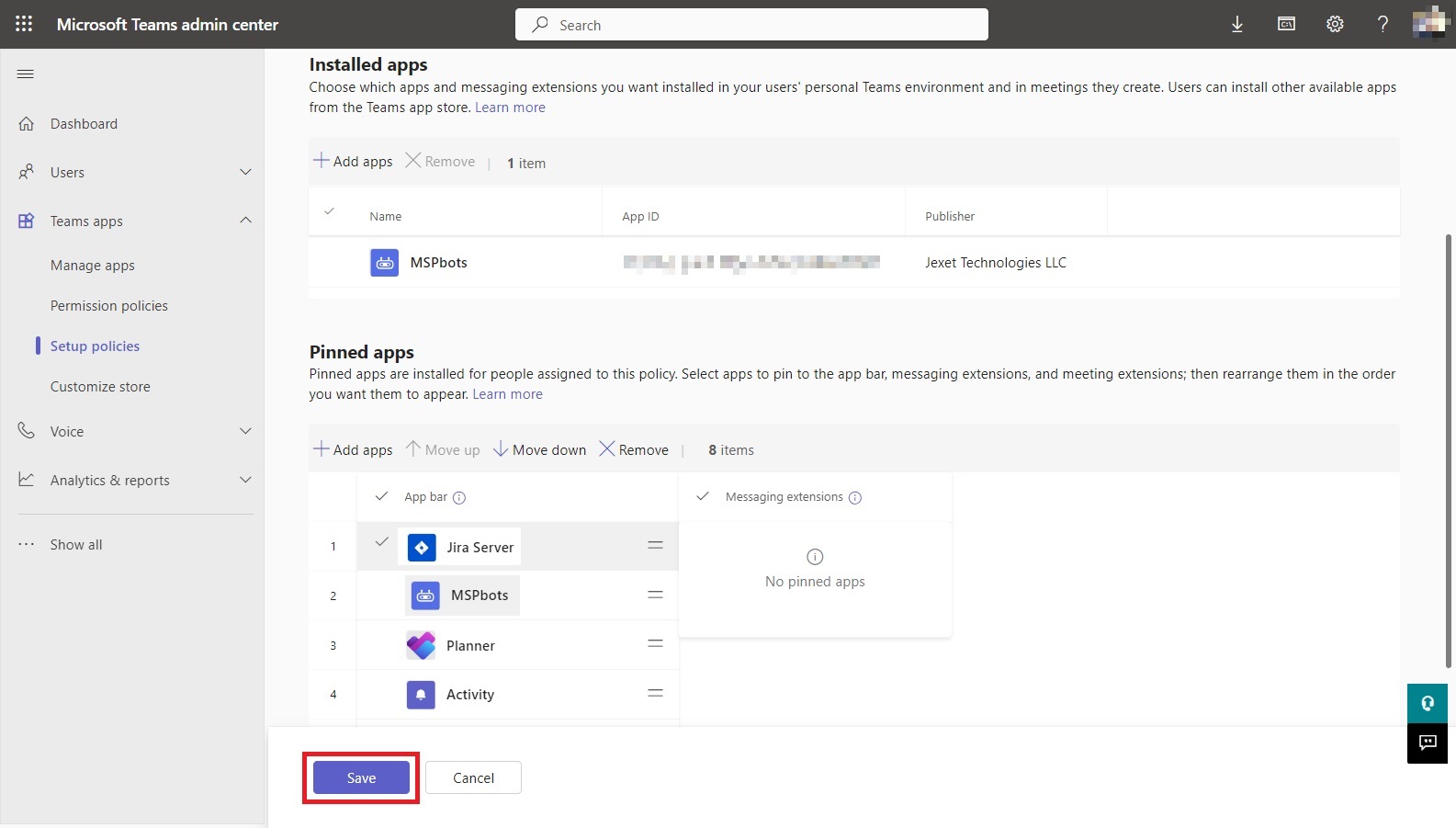Toggle select all App bar checkmark
Screen dimensions: 1456x828
tap(381, 496)
